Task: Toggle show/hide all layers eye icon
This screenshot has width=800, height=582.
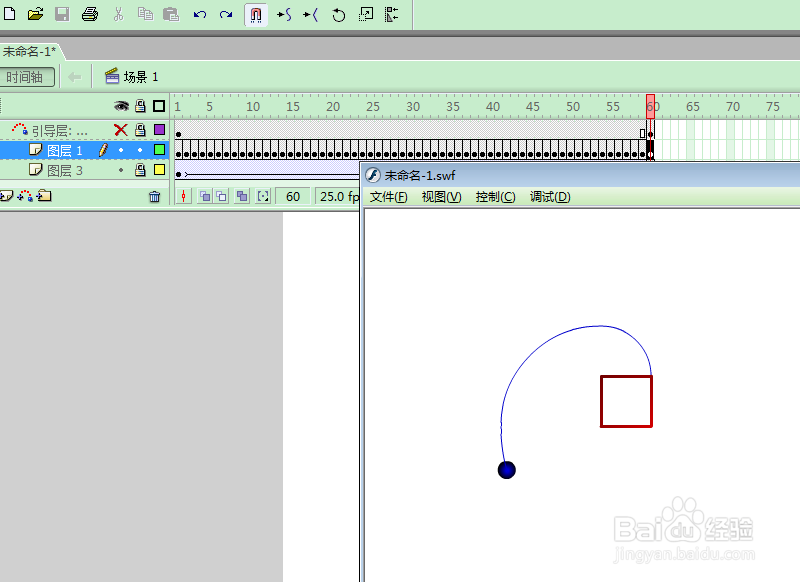Action: pos(121,106)
